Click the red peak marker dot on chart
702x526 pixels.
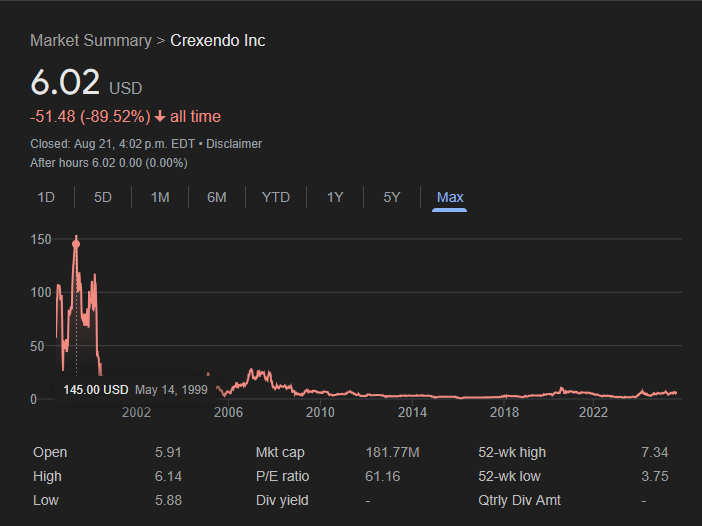pyautogui.click(x=76, y=243)
